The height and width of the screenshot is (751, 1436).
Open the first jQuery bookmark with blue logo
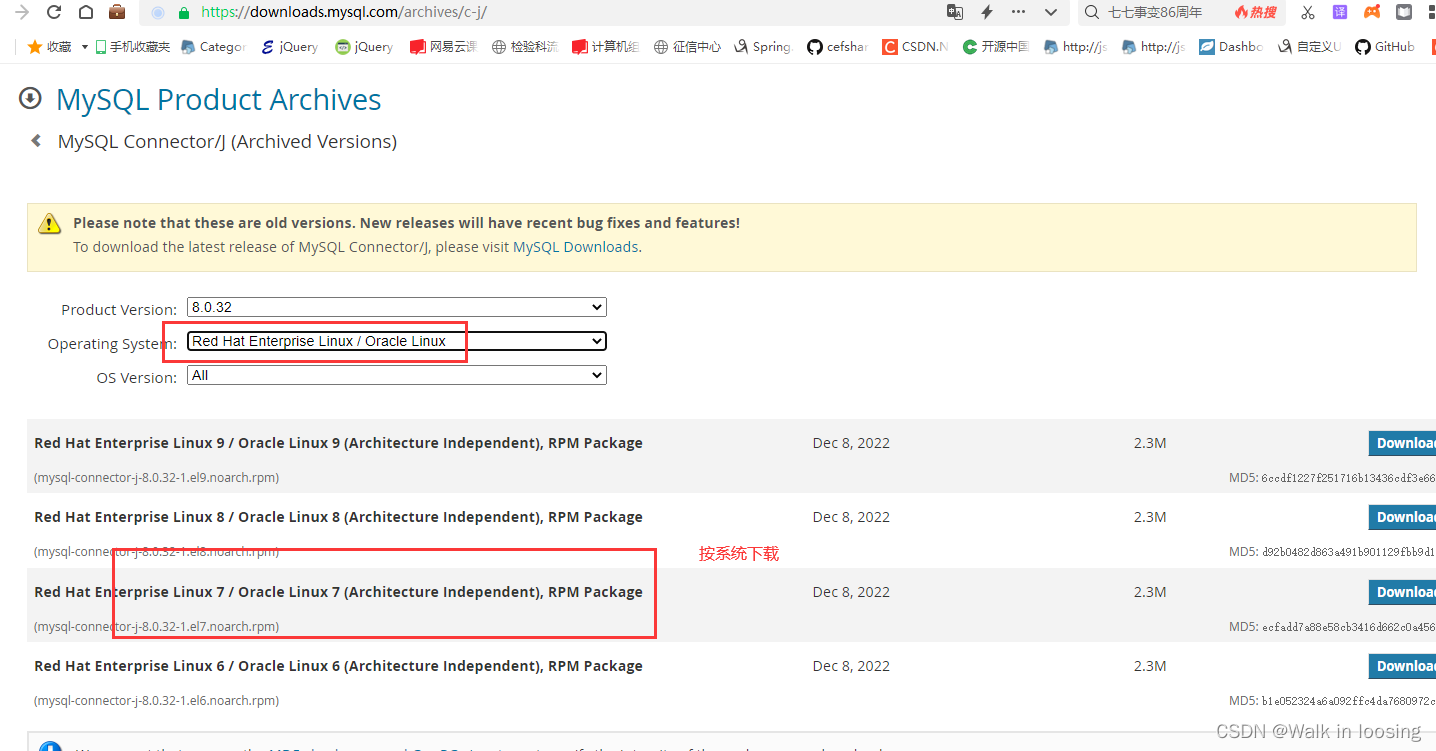click(289, 47)
